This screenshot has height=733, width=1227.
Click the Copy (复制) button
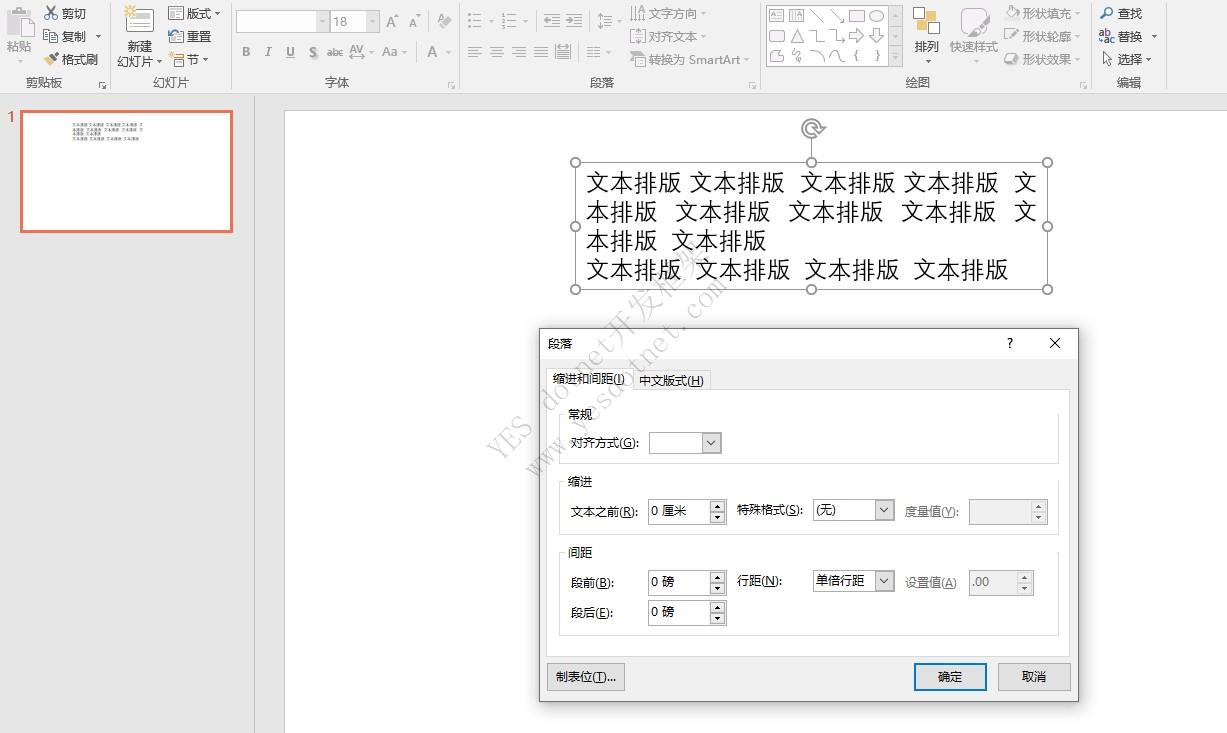tap(66, 37)
